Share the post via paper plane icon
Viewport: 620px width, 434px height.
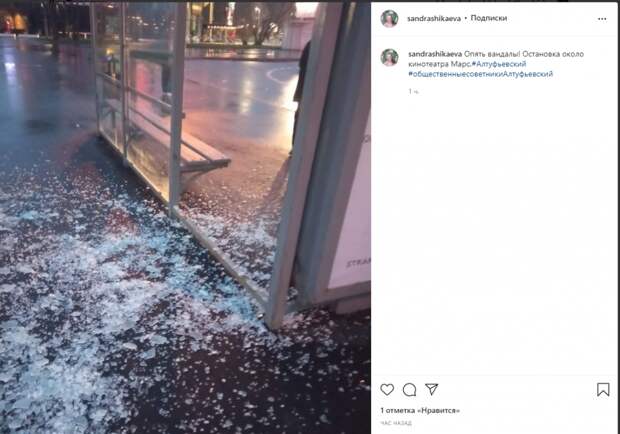tap(431, 389)
